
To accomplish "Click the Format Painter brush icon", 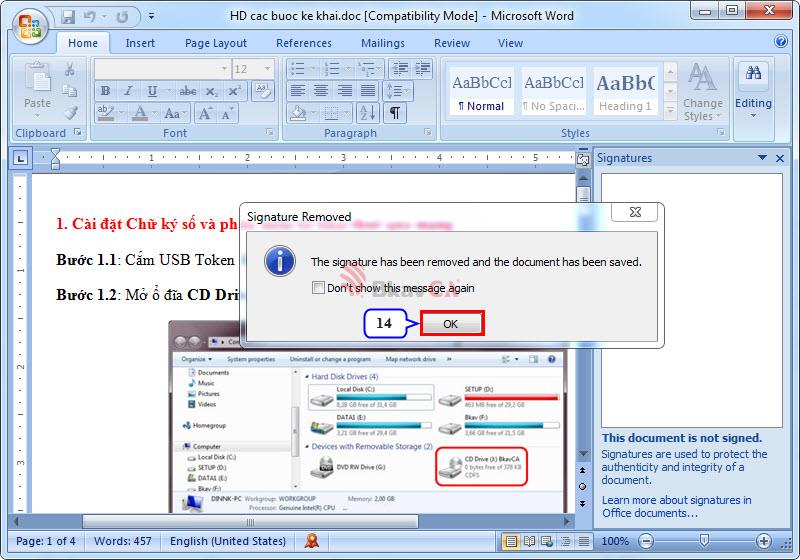I will pyautogui.click(x=71, y=113).
